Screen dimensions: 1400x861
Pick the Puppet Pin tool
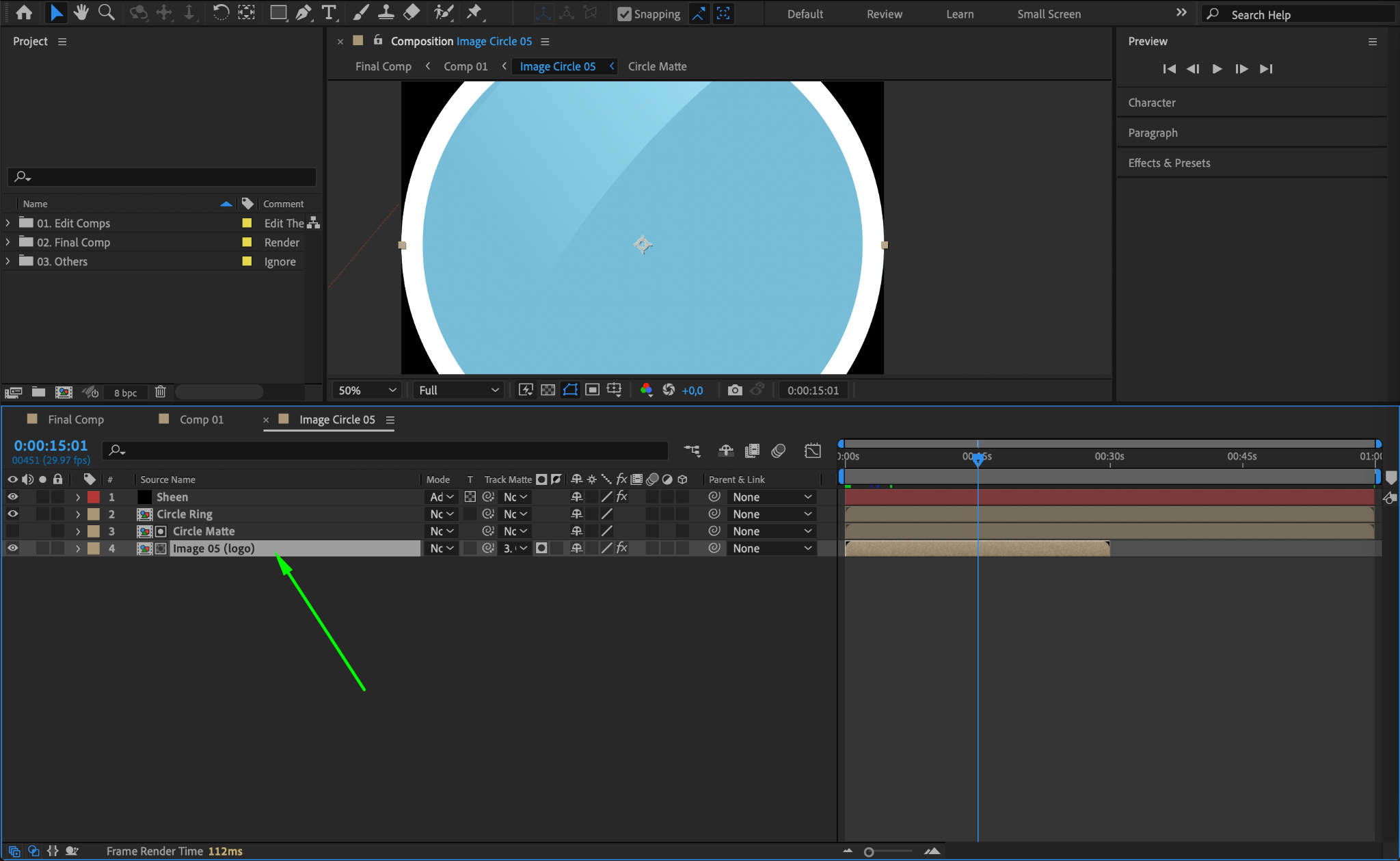(474, 12)
